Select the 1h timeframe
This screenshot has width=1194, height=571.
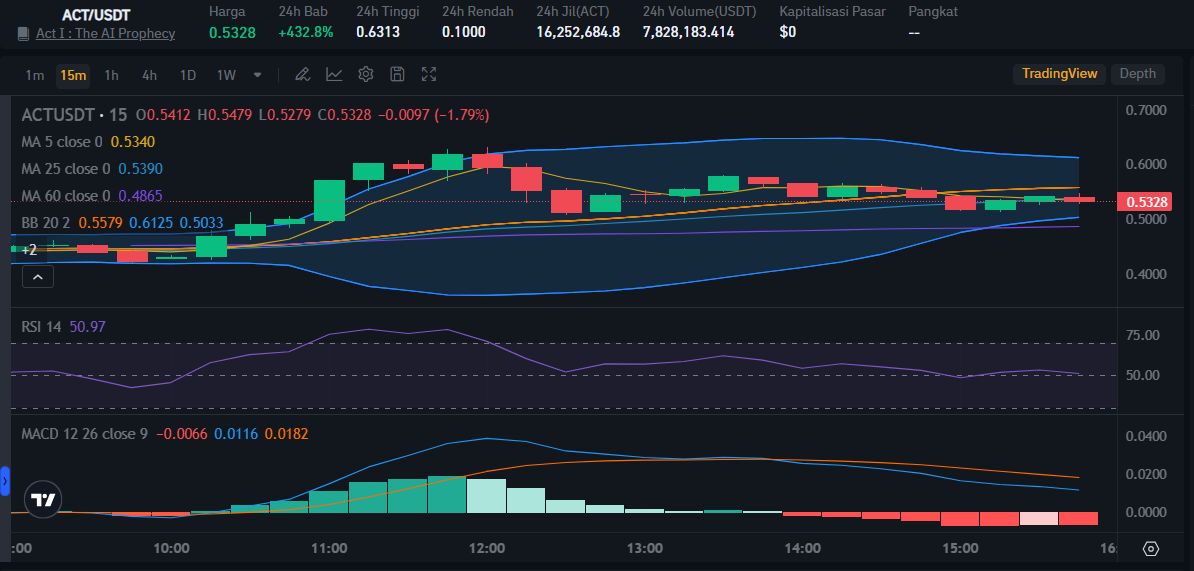click(x=111, y=75)
